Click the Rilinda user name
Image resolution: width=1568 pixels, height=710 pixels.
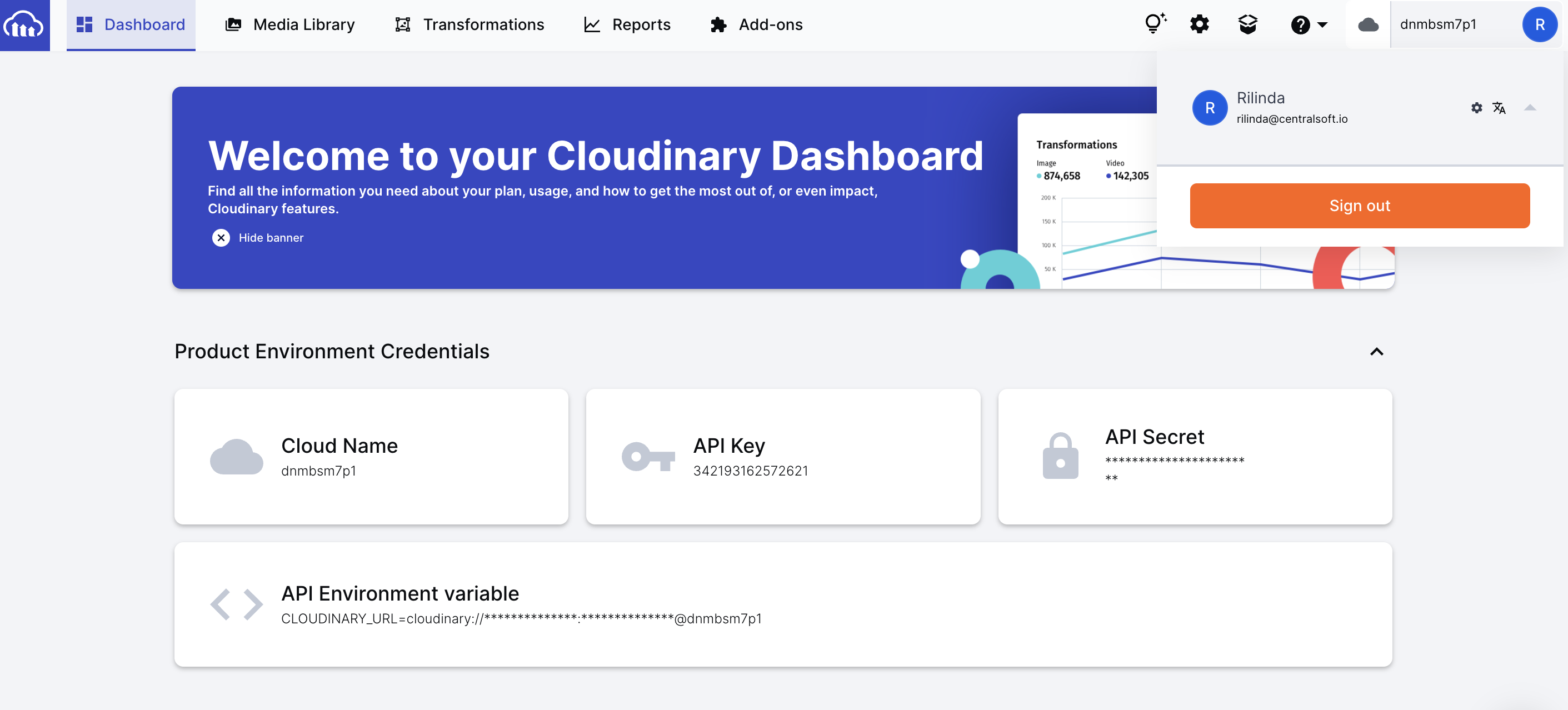point(1261,98)
